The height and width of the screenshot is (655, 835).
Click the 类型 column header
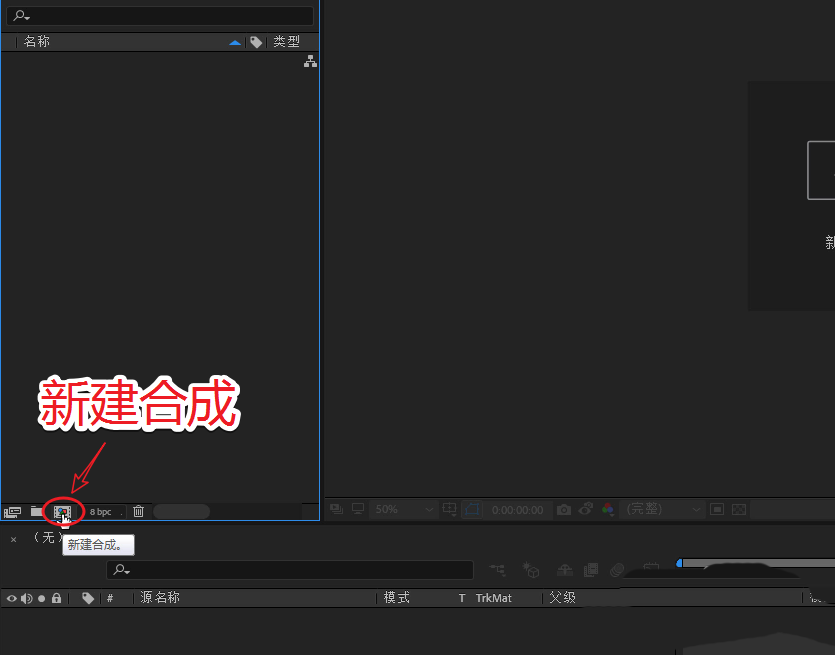click(x=286, y=41)
